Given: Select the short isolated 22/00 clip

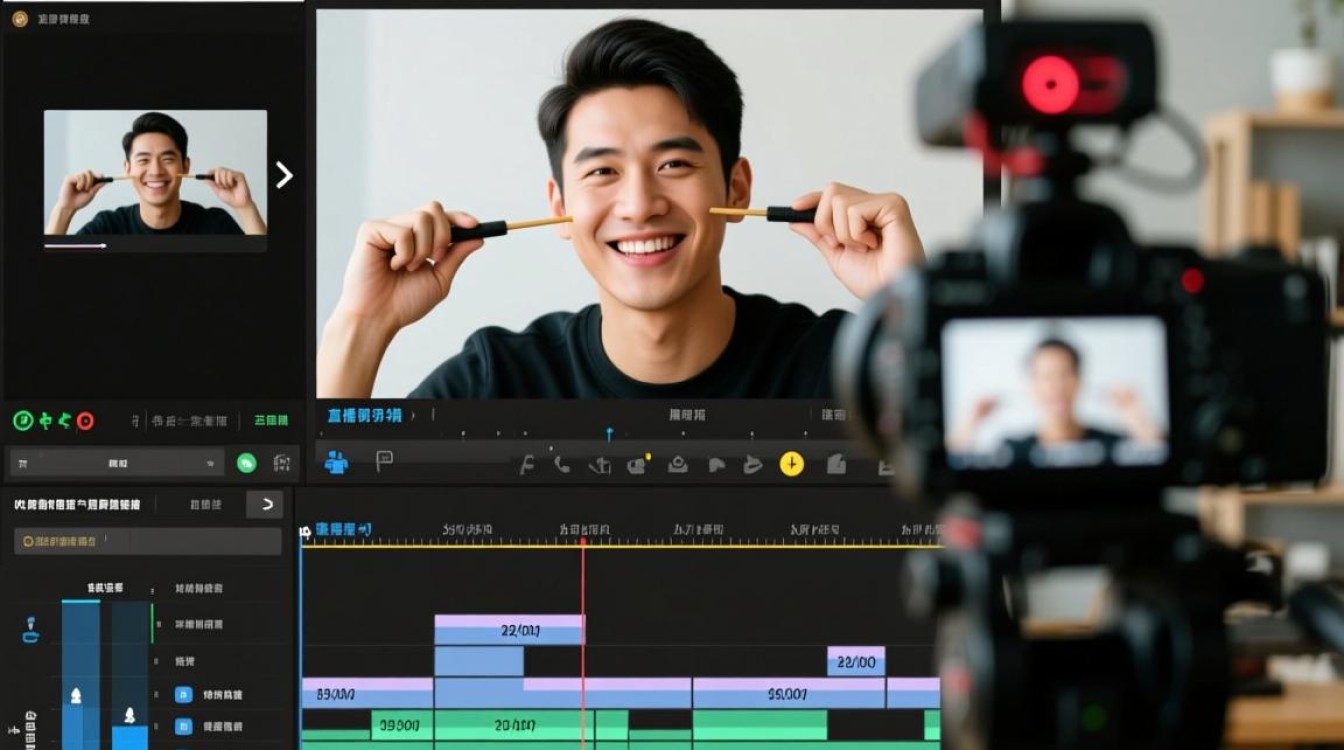Looking at the screenshot, I should (856, 661).
